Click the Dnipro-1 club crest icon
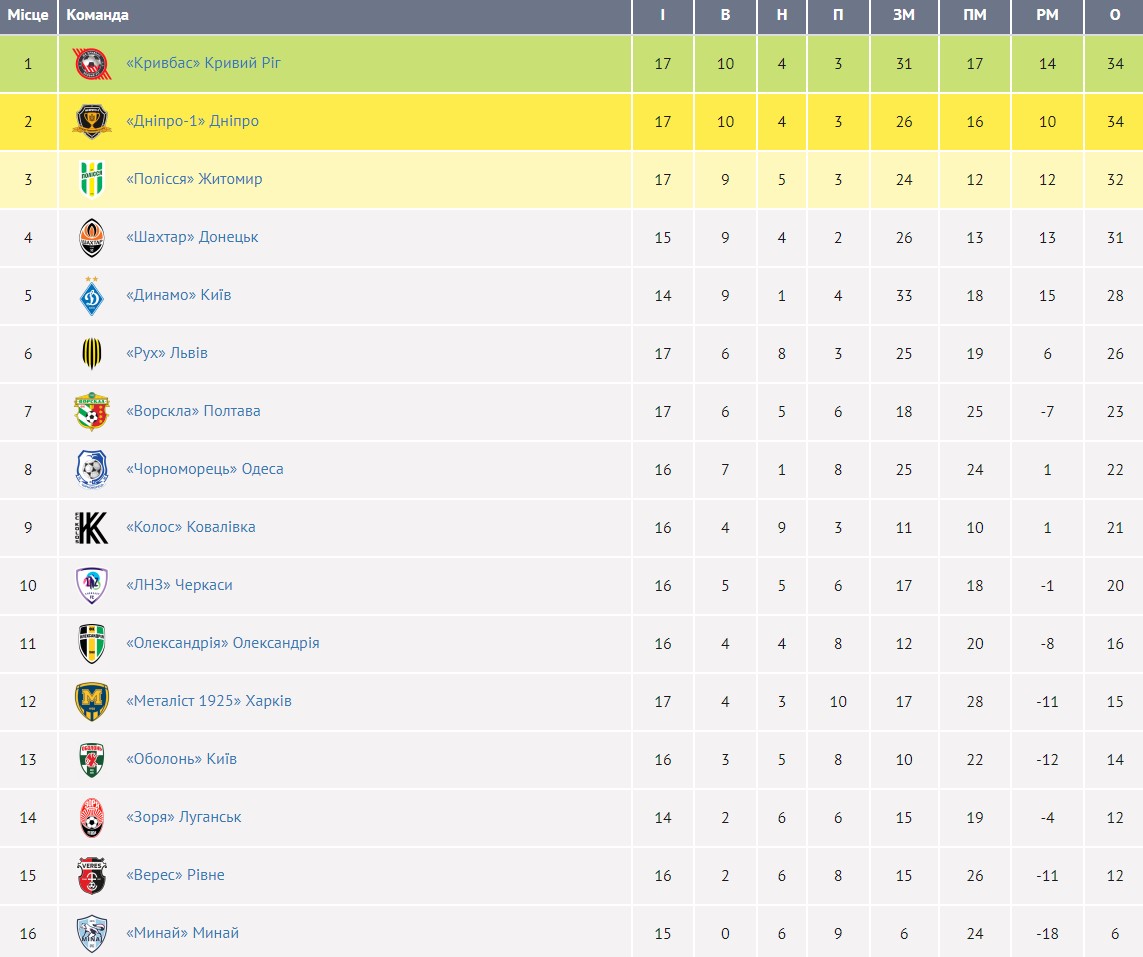The image size is (1143, 957). [x=92, y=122]
